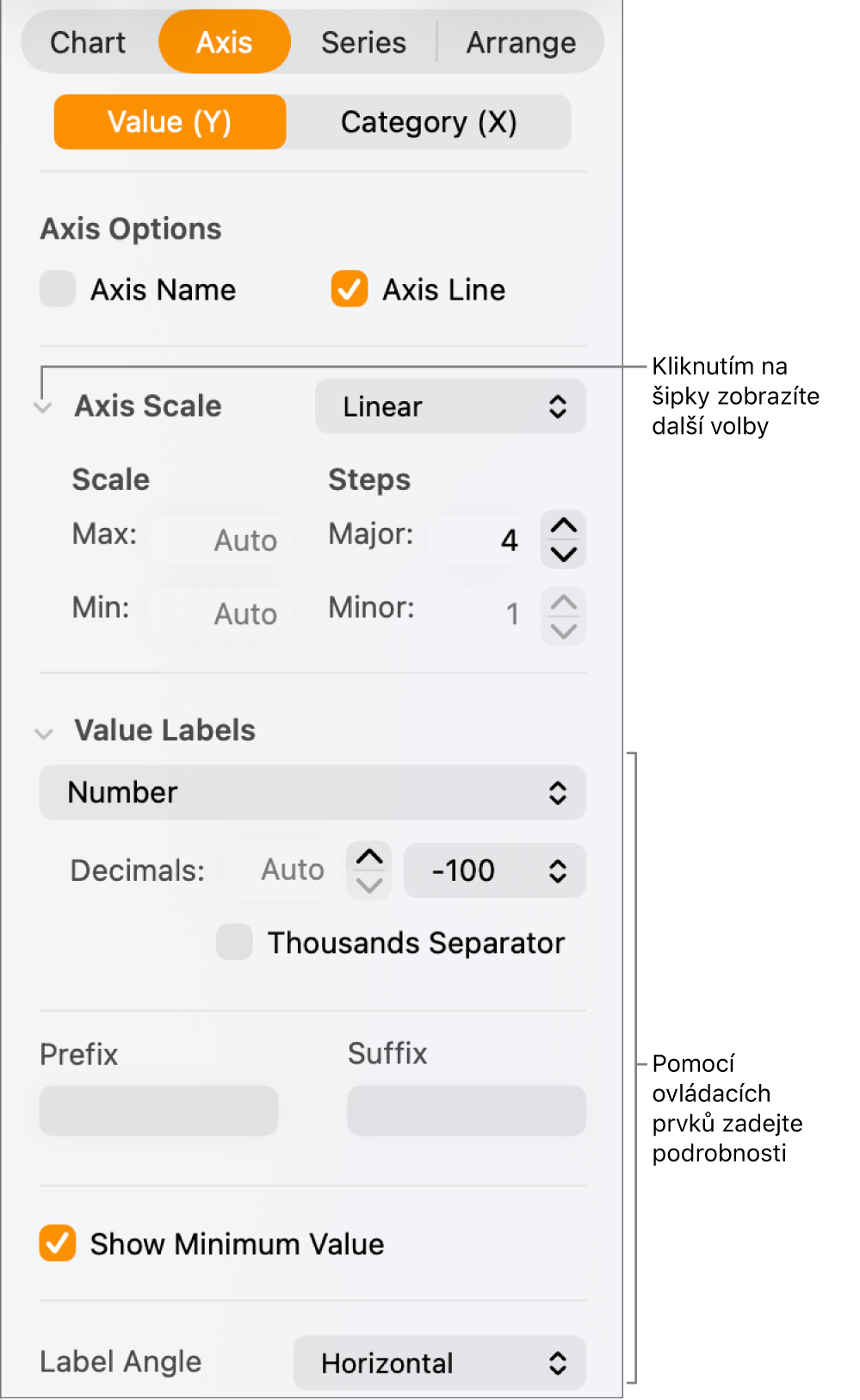The height and width of the screenshot is (1400, 860).
Task: Increase the Minor steps value
Action: (x=563, y=603)
